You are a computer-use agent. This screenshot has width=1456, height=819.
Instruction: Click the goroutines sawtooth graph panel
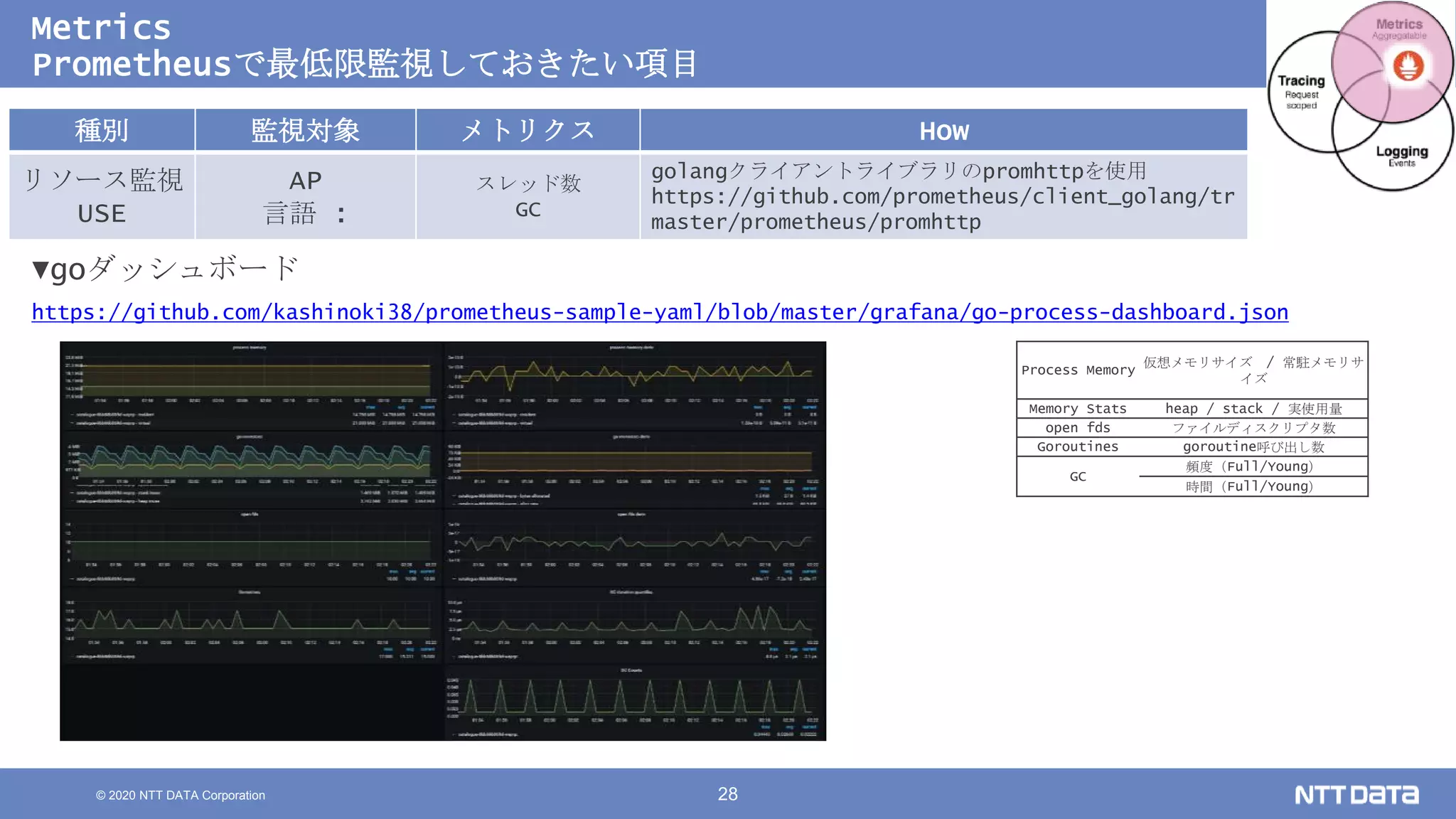click(251, 625)
